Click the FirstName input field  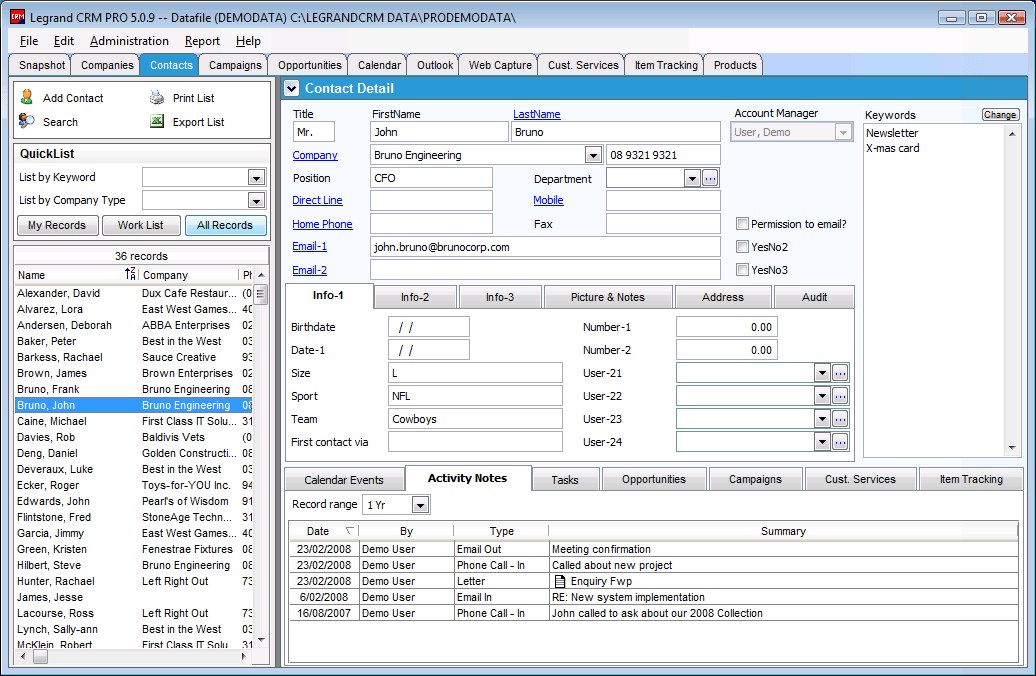coord(439,132)
